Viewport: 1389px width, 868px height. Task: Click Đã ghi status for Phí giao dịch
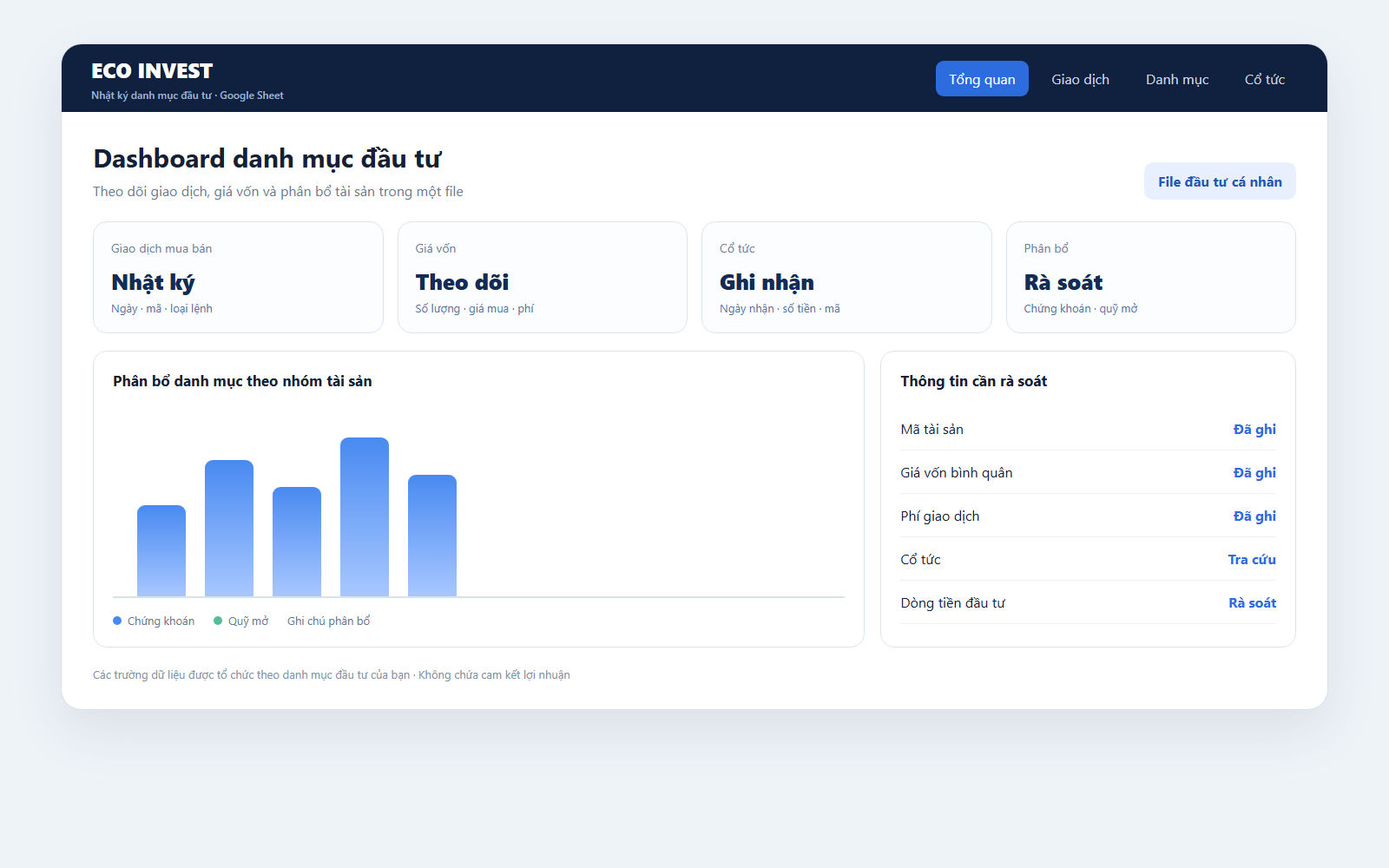tap(1254, 516)
